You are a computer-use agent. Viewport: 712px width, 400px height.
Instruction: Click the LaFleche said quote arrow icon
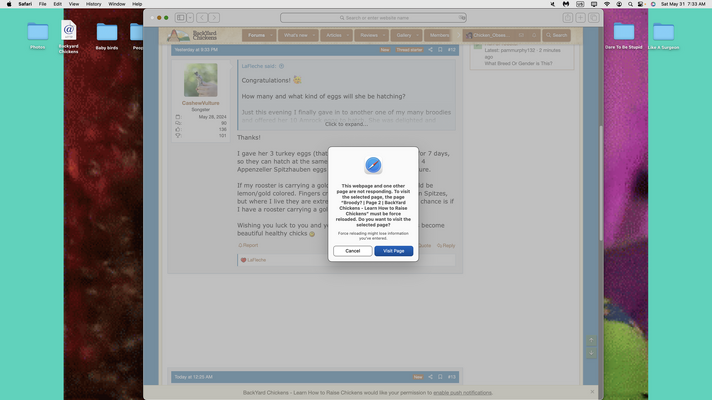click(x=282, y=66)
